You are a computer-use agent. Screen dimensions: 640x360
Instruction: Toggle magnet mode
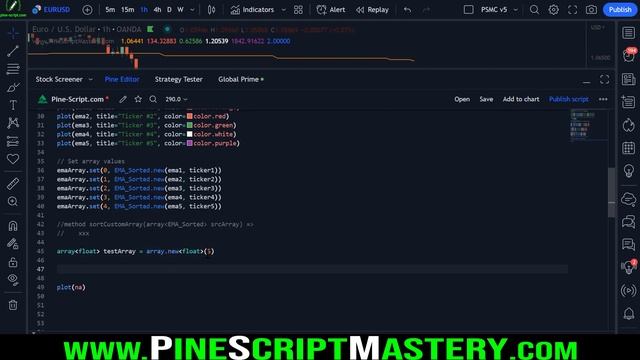pyautogui.click(x=13, y=226)
